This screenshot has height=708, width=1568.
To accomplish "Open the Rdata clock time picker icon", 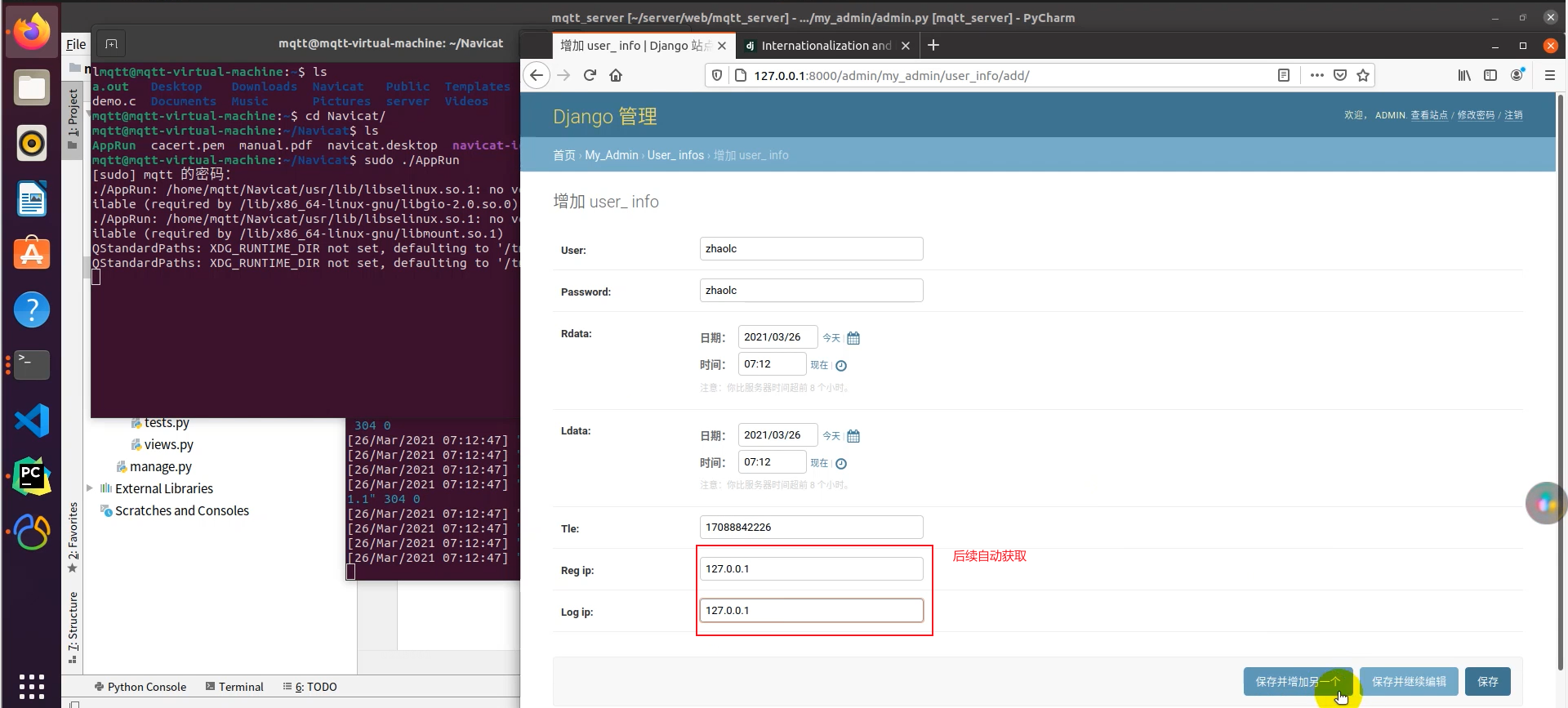I will pyautogui.click(x=841, y=366).
